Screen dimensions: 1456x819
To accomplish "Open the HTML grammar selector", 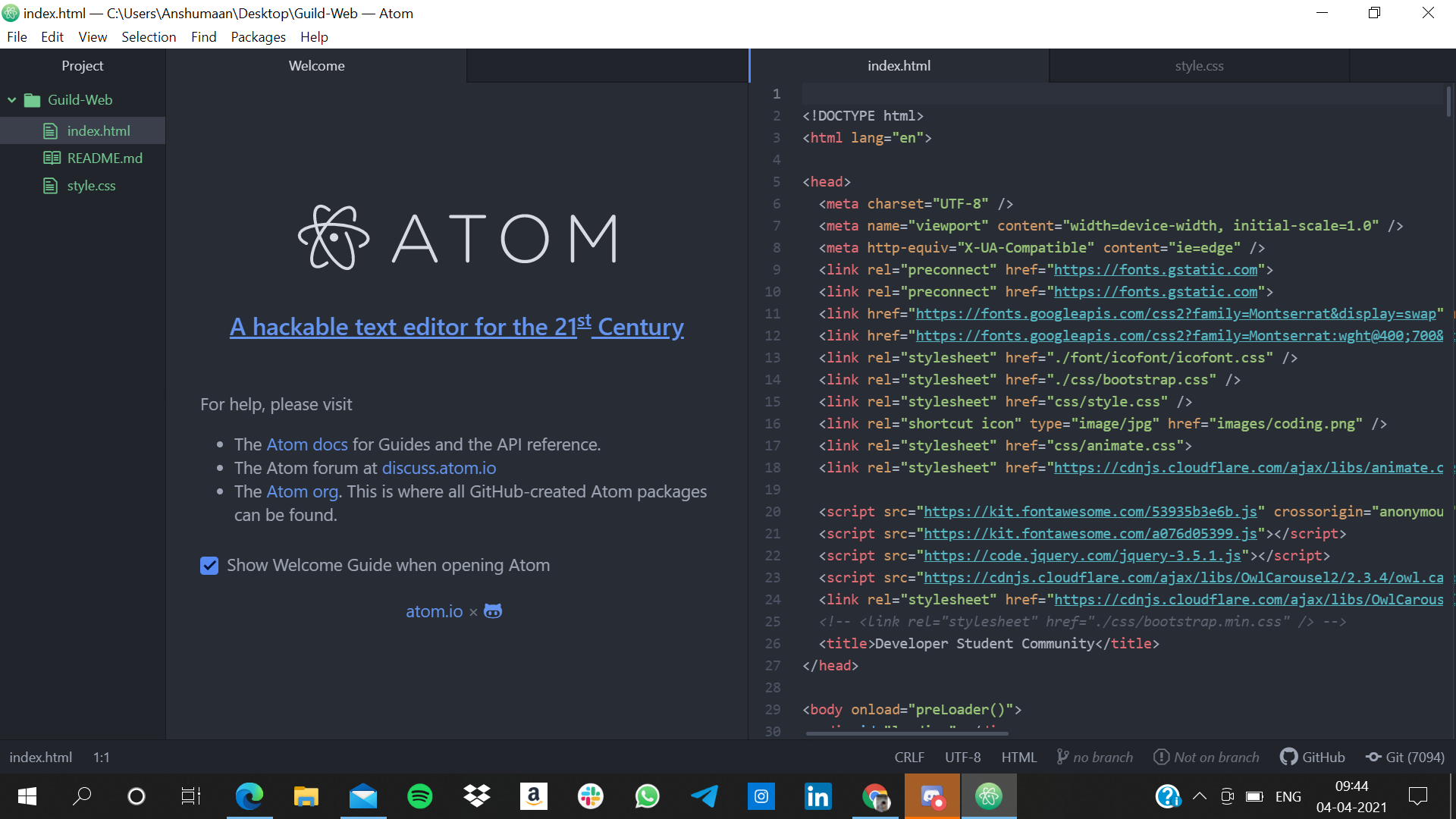I will point(1018,757).
